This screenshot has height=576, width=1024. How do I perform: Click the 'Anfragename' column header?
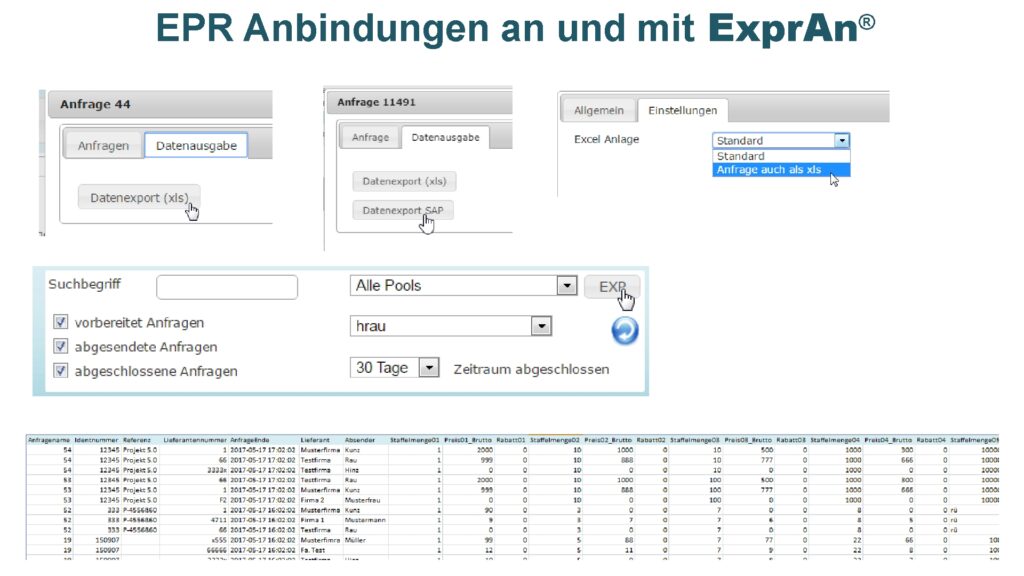pyautogui.click(x=49, y=440)
